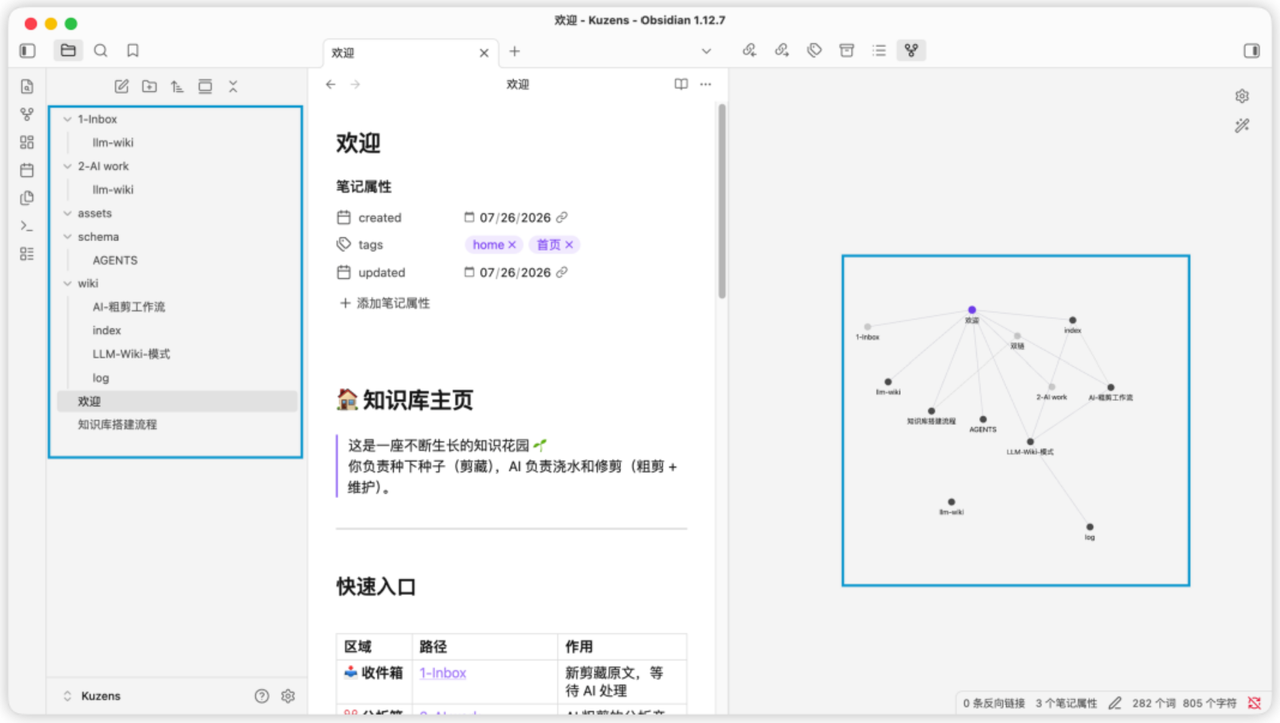Show outgoing links panel in right sidebar
Screen dimensions: 1280x723
782,50
